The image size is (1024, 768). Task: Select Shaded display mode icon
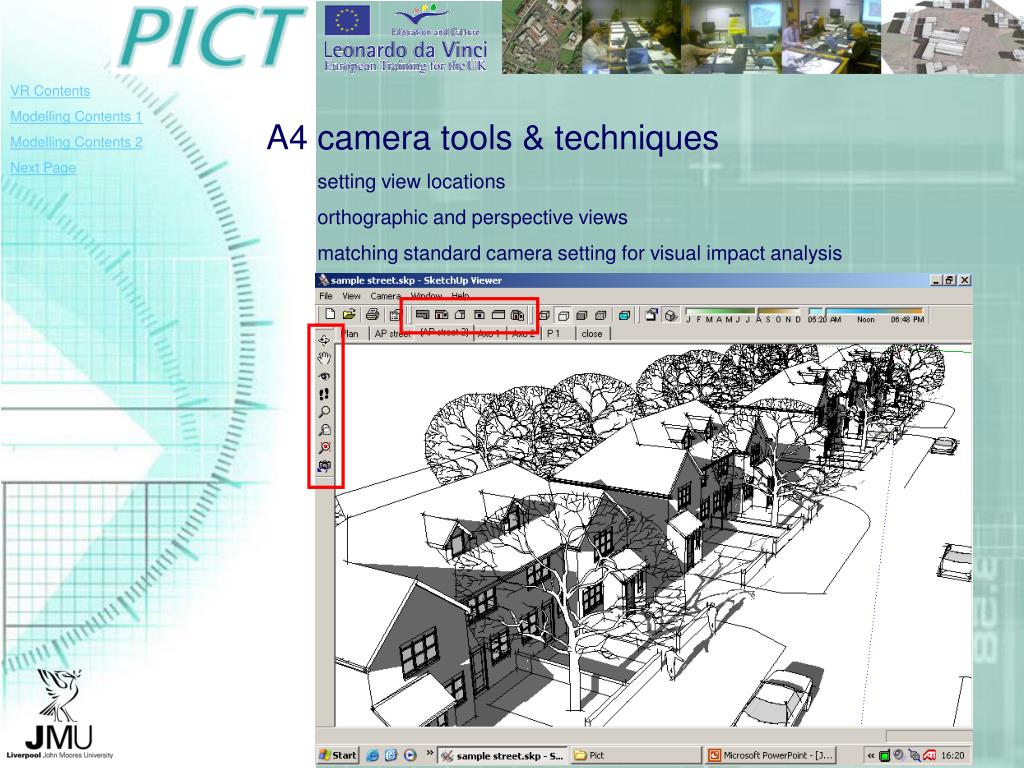[582, 315]
